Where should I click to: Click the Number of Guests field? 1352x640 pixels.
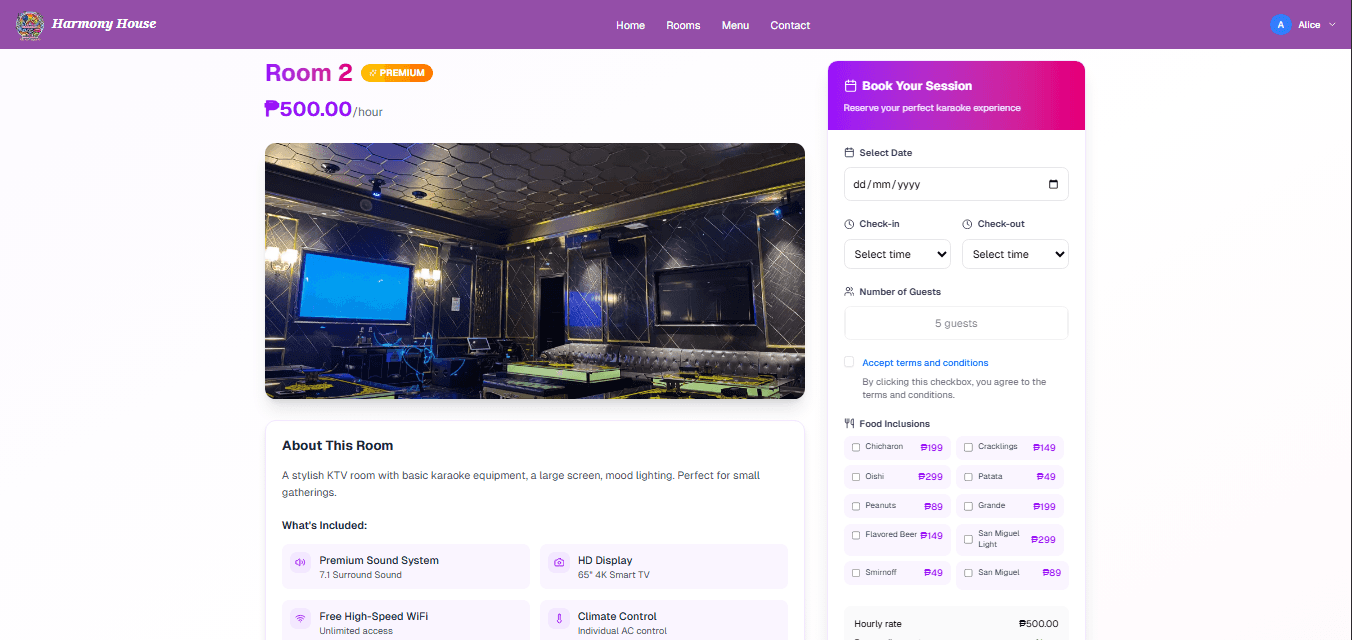956,323
